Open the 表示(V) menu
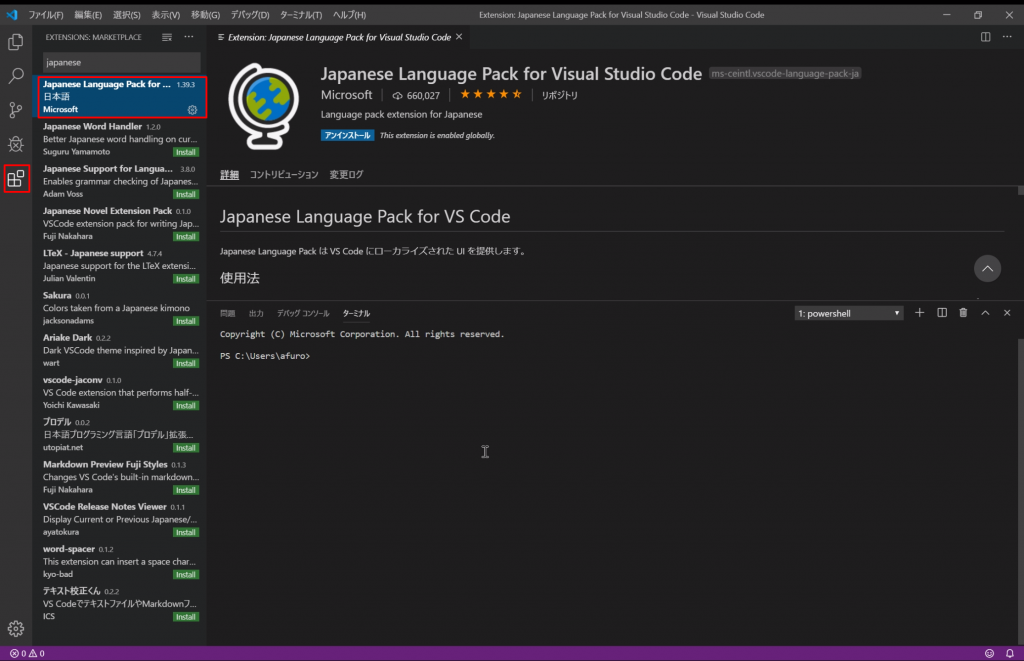 point(166,14)
